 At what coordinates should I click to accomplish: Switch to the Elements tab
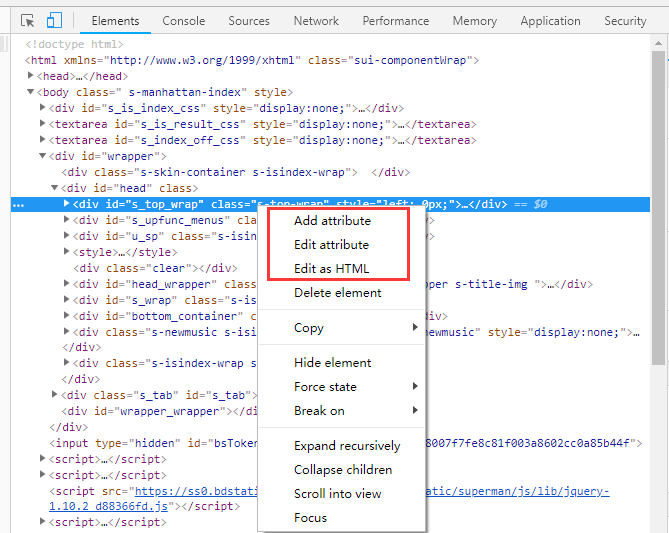(115, 21)
